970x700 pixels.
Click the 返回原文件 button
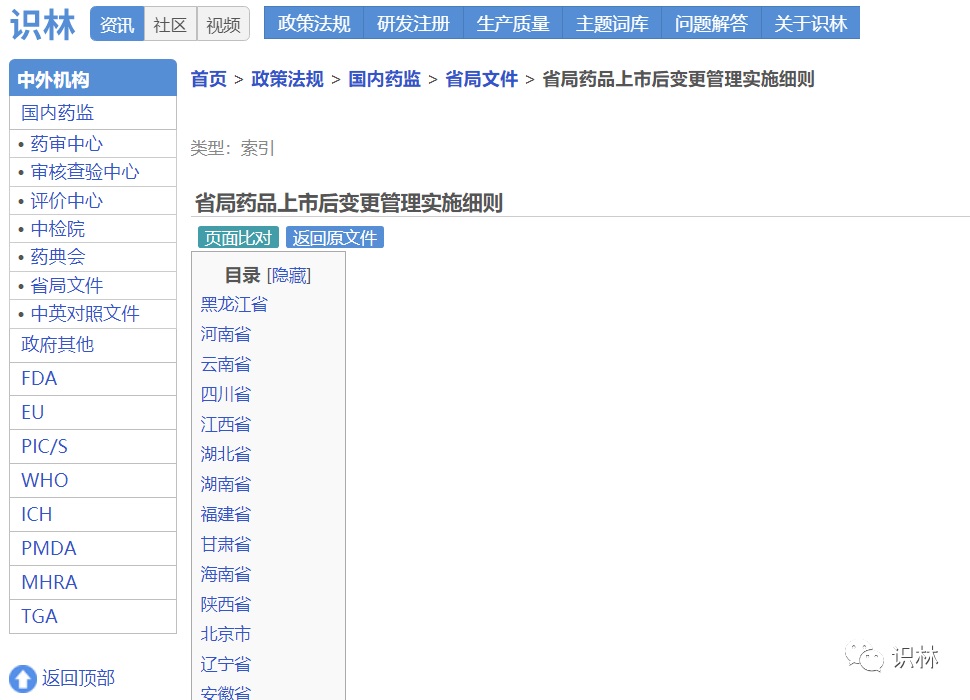(x=335, y=237)
